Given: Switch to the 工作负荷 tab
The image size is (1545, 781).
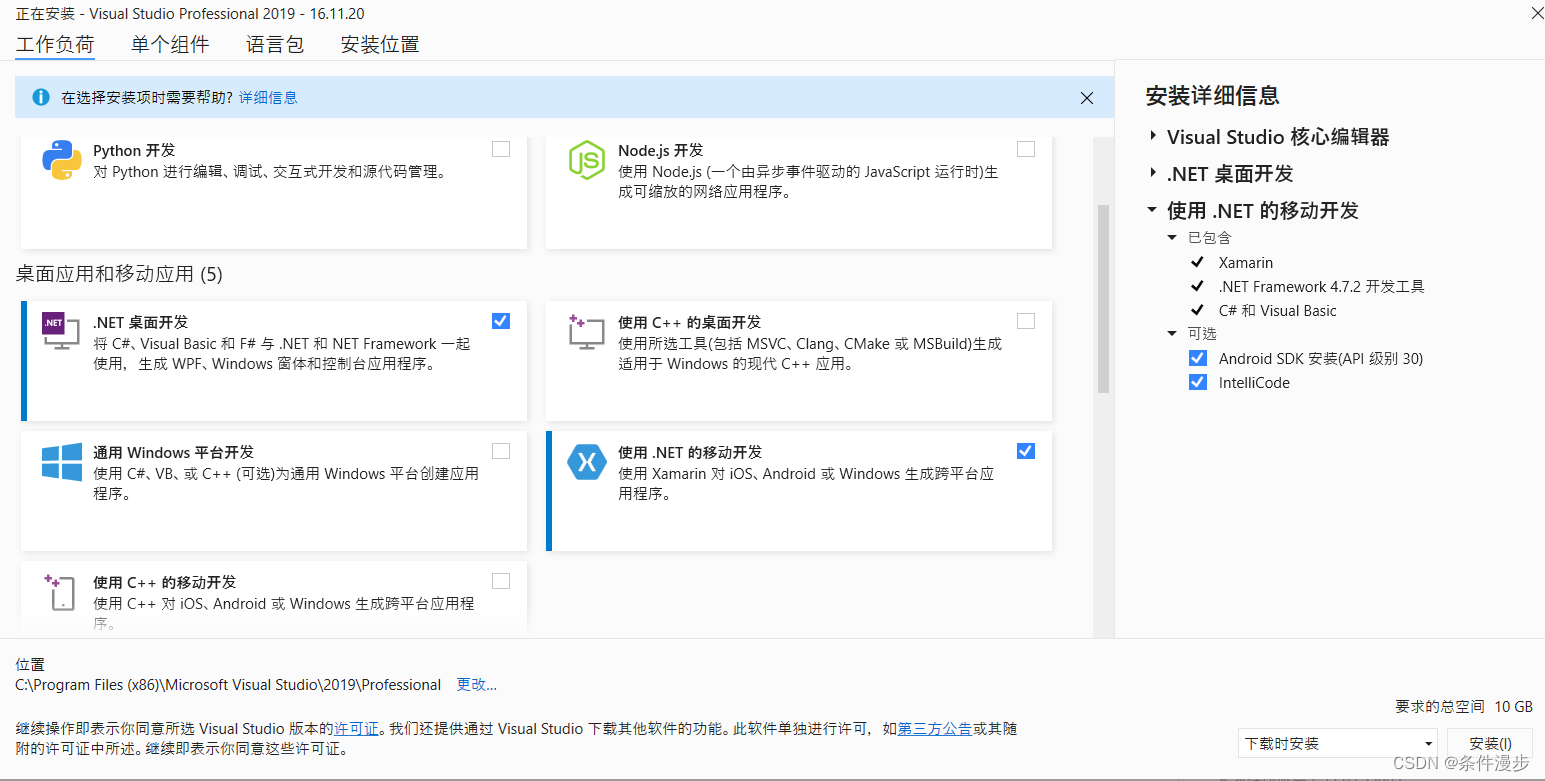Looking at the screenshot, I should 55,44.
